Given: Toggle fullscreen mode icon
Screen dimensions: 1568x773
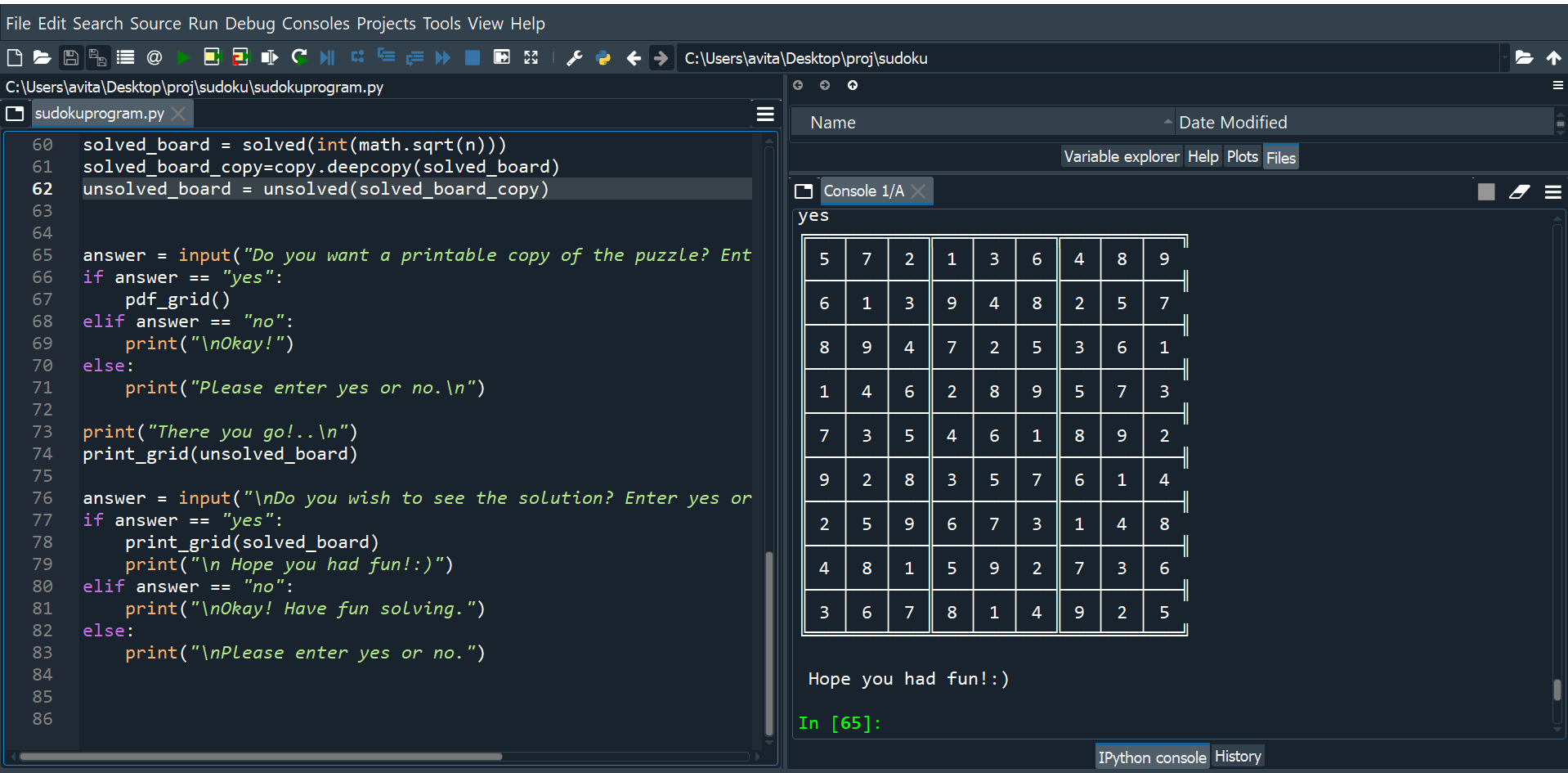Looking at the screenshot, I should tap(531, 57).
